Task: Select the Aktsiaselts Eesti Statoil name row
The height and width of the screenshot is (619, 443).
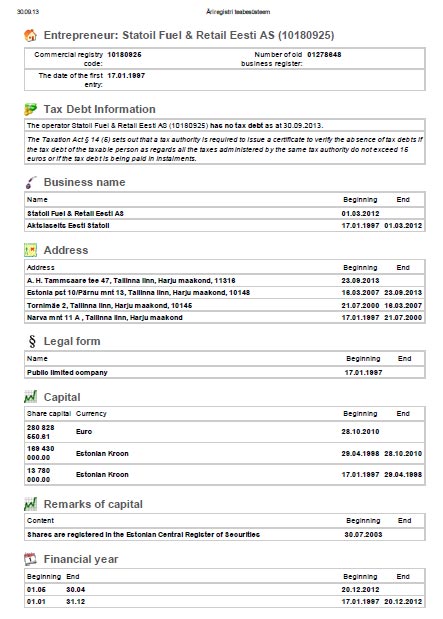Action: (x=225, y=225)
